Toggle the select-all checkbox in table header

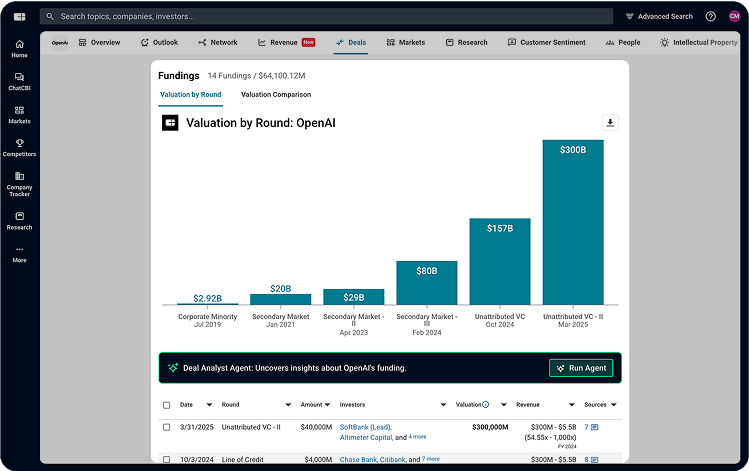pos(166,405)
